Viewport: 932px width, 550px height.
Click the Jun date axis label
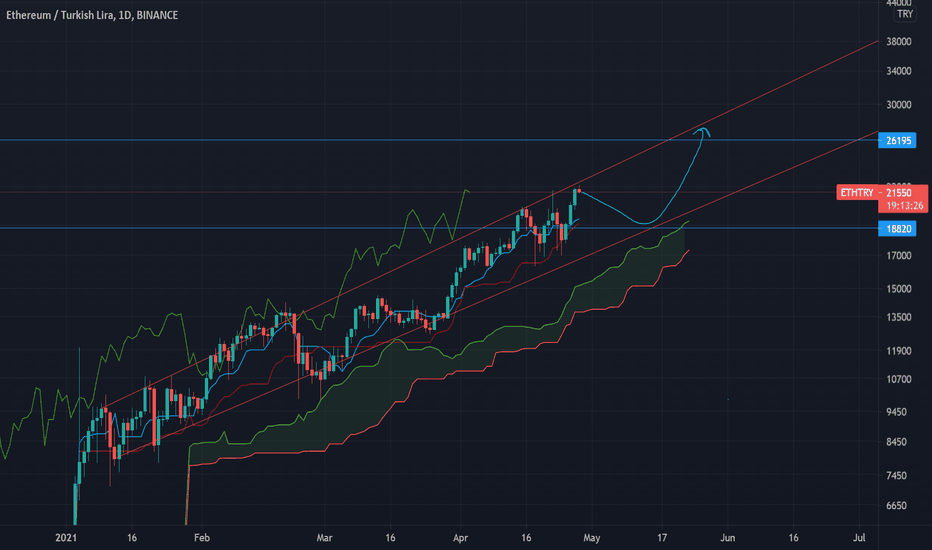point(728,538)
